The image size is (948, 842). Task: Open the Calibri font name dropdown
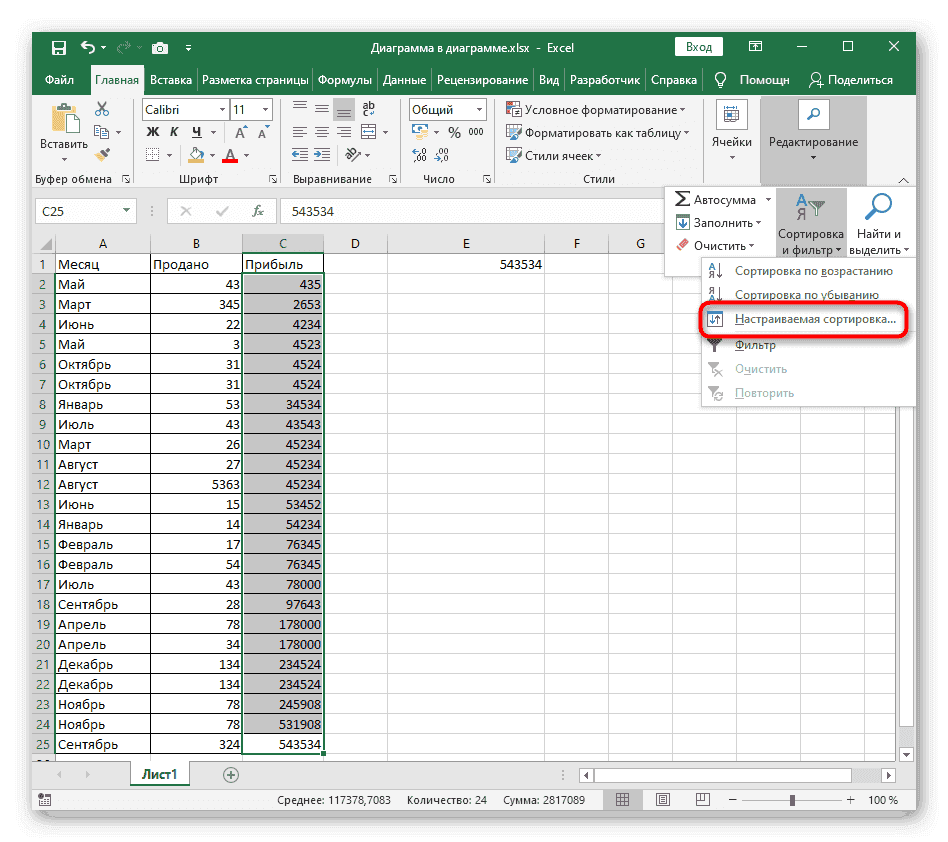(x=220, y=110)
